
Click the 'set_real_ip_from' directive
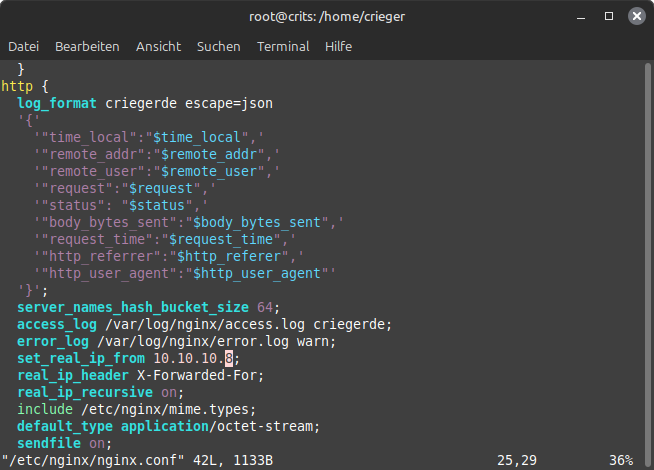(81, 358)
